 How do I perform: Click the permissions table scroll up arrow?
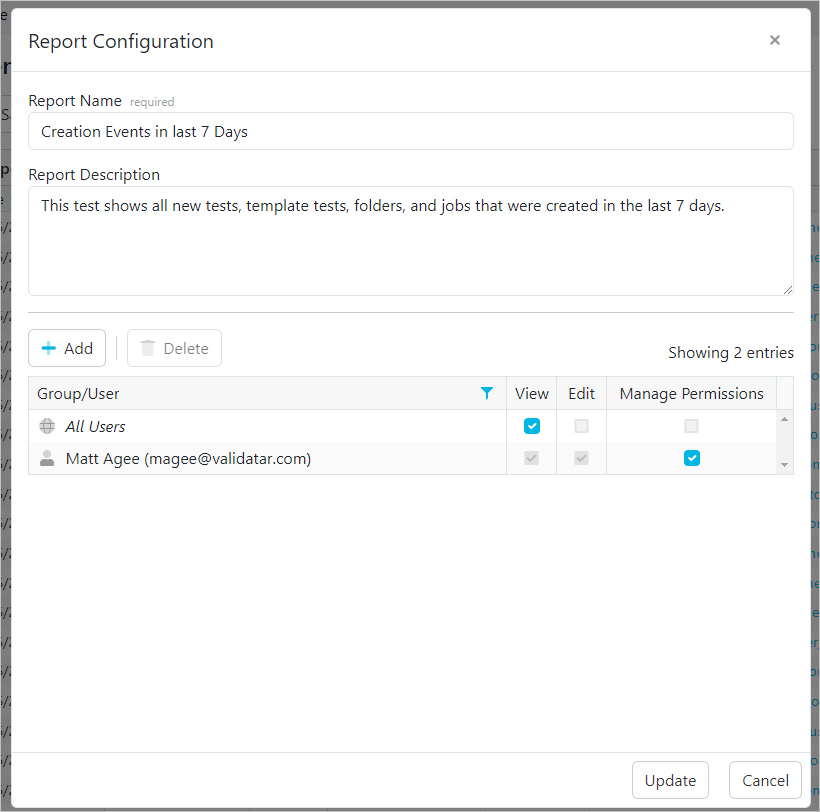click(x=784, y=419)
